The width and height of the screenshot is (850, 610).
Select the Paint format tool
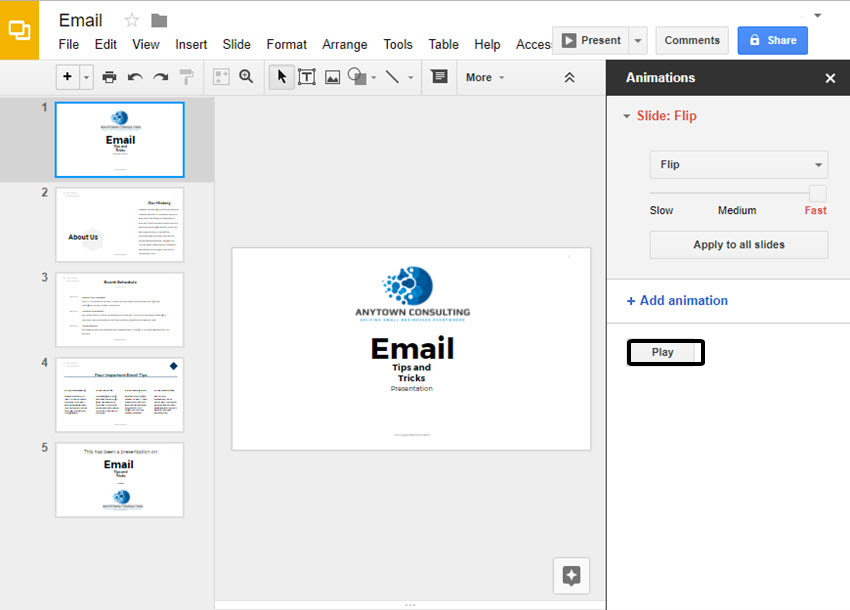[186, 77]
